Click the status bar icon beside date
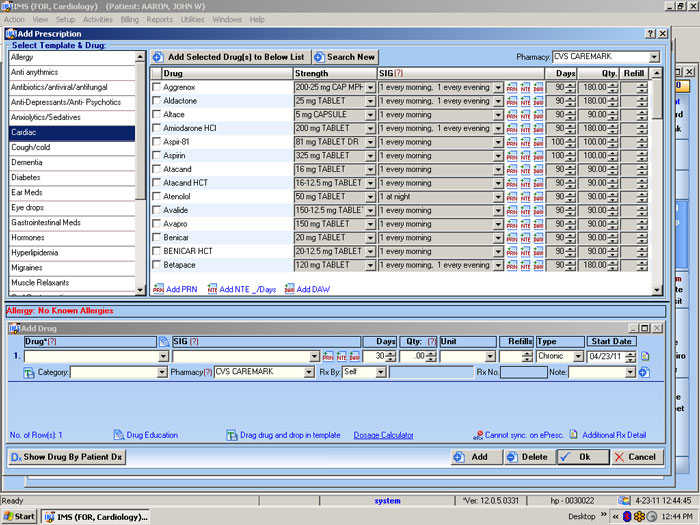700x525 pixels. tap(624, 500)
